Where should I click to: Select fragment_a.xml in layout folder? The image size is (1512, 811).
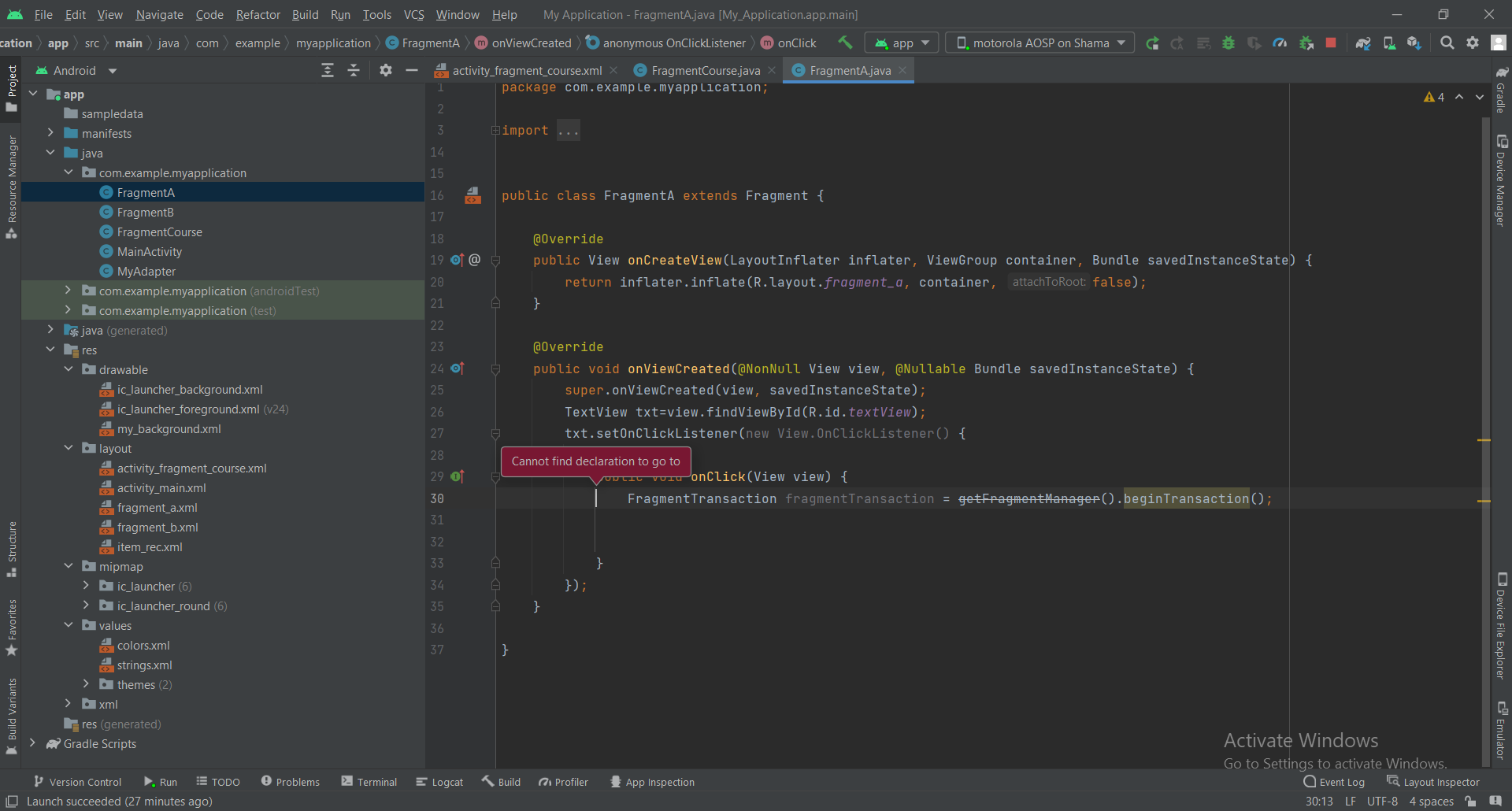point(157,507)
